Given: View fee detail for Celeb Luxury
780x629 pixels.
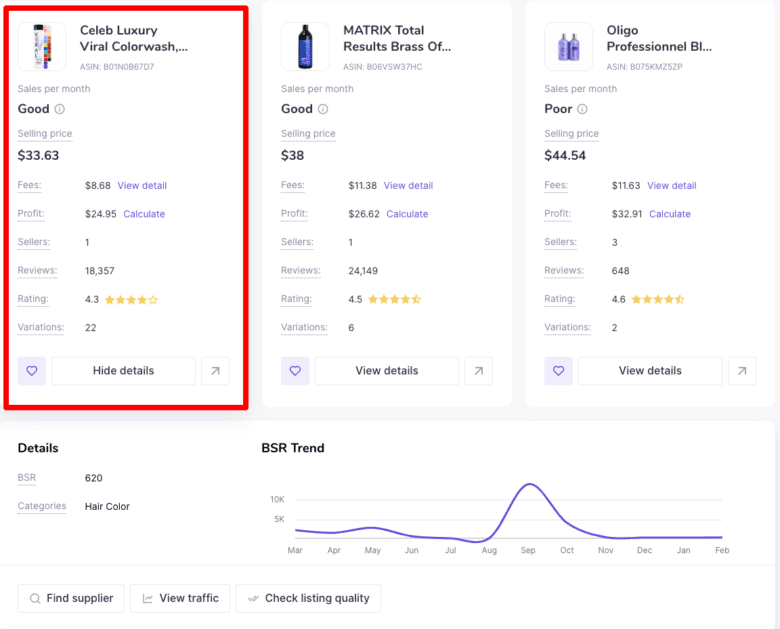Looking at the screenshot, I should pyautogui.click(x=142, y=186).
